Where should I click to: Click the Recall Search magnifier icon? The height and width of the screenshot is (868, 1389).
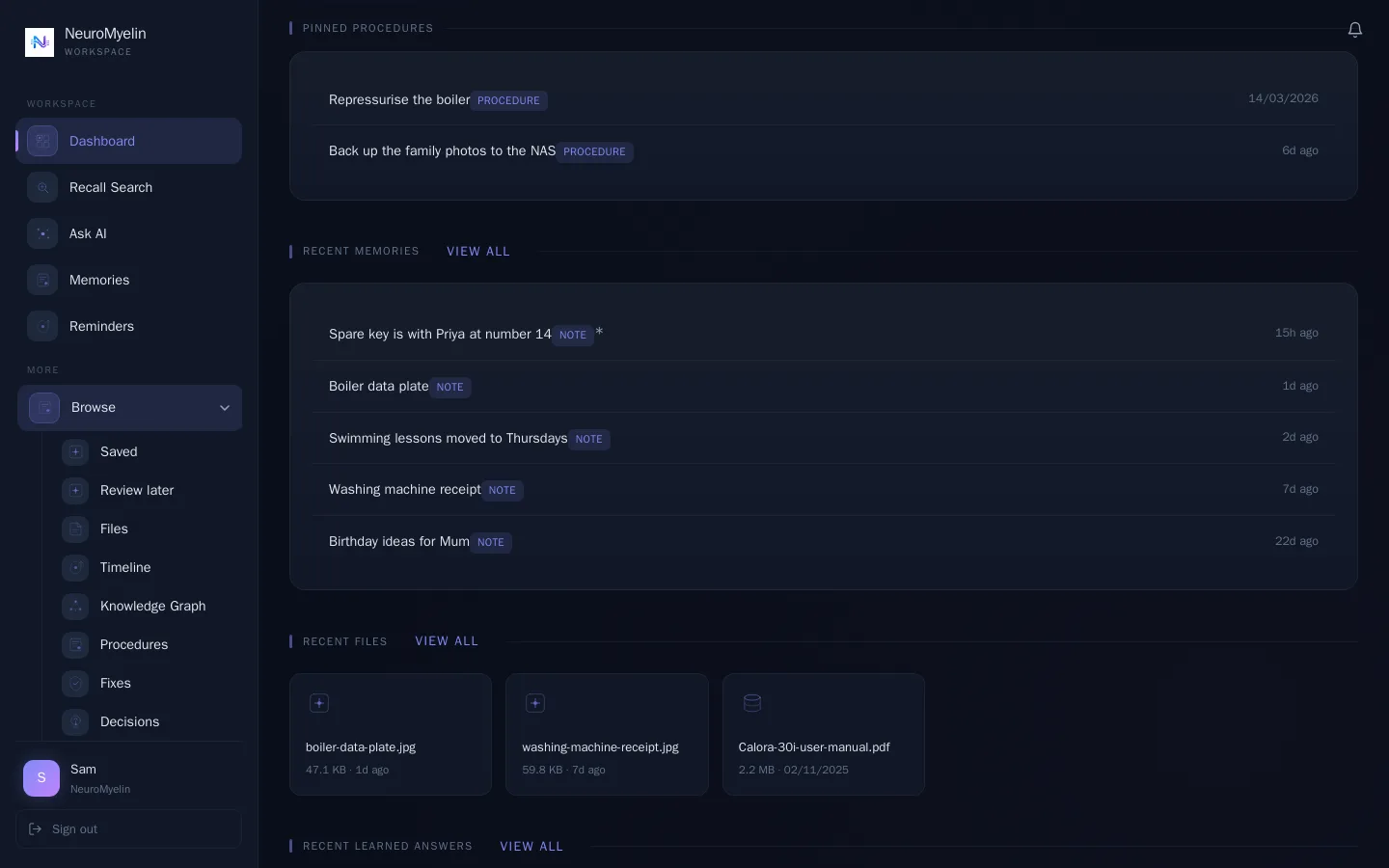pos(42,187)
